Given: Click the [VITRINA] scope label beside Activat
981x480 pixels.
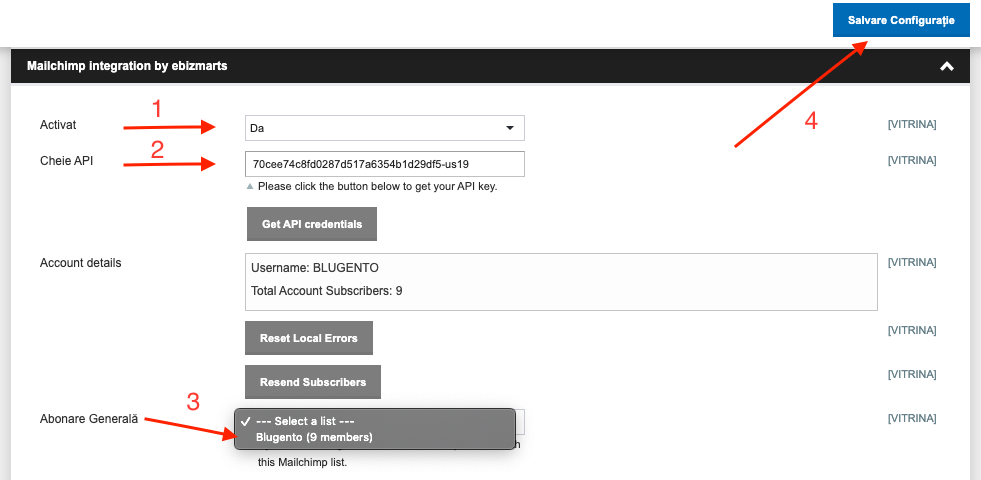Looking at the screenshot, I should click(x=912, y=125).
